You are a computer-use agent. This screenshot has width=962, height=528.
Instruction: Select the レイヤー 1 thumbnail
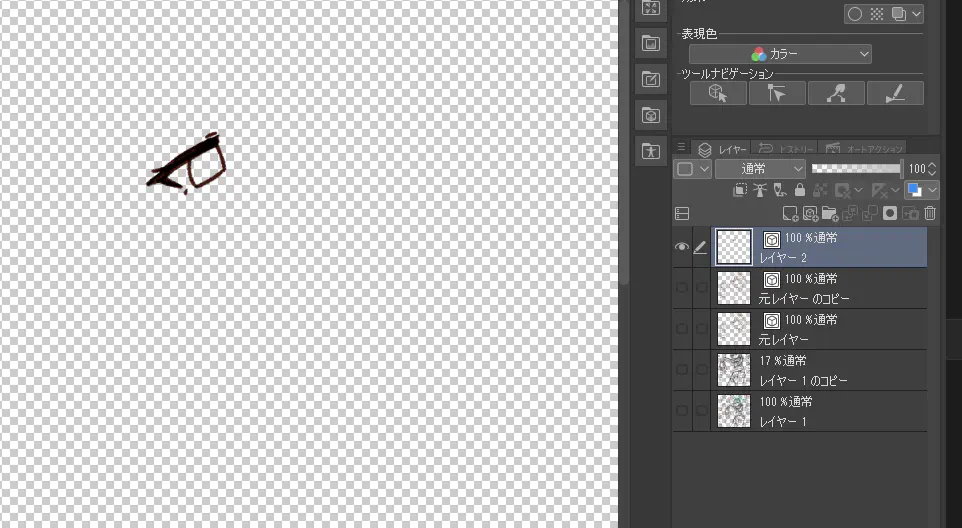coord(734,411)
